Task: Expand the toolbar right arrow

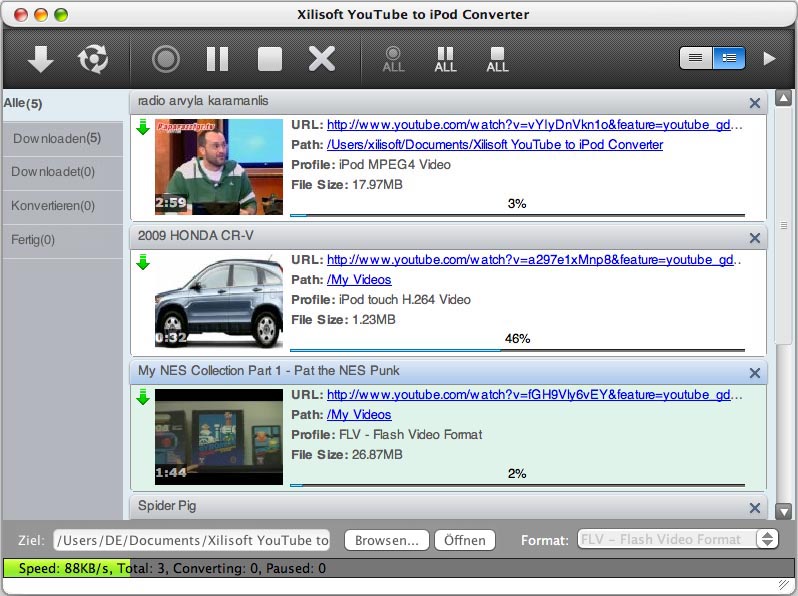Action: [x=770, y=59]
